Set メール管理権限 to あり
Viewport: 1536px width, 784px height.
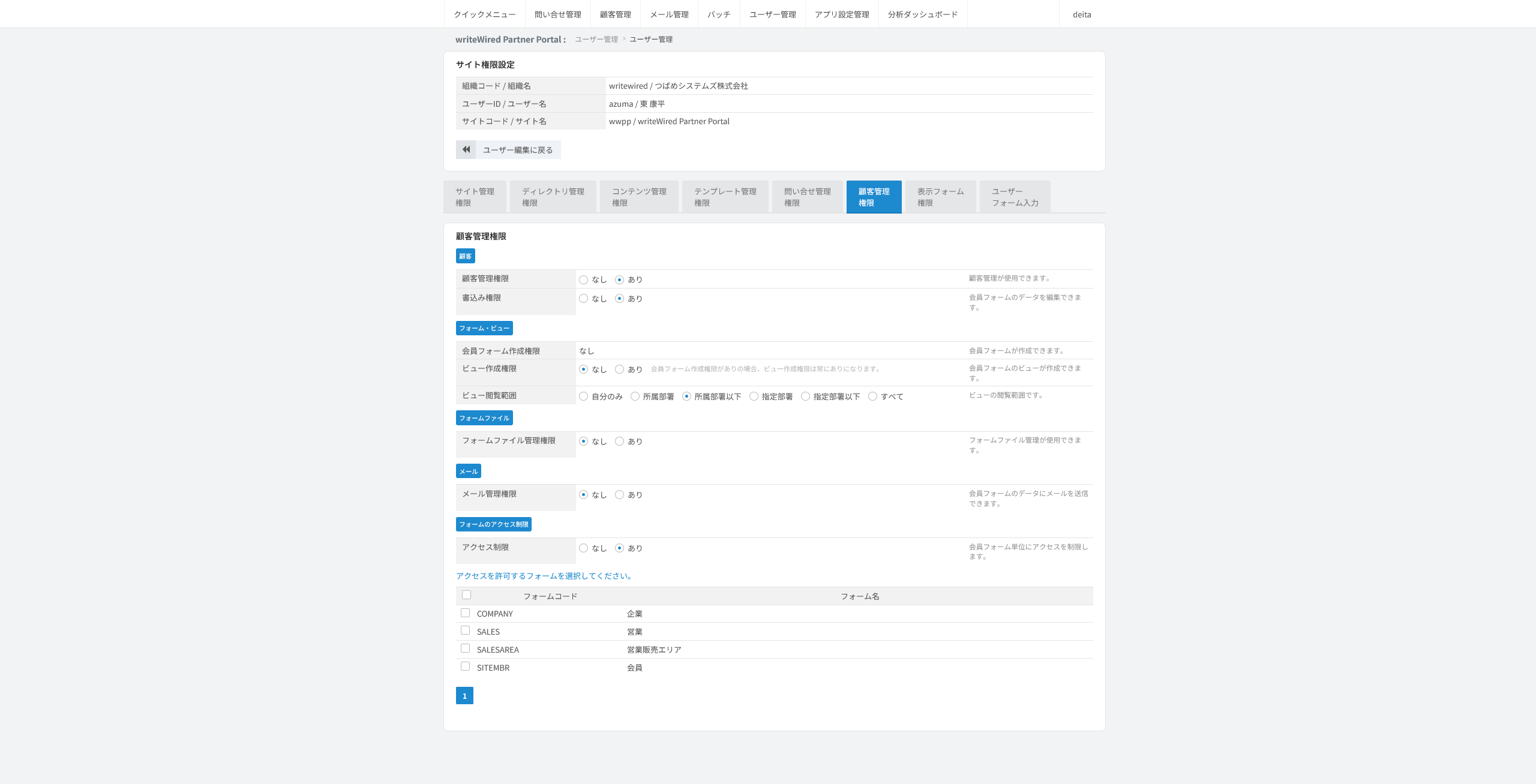(619, 495)
